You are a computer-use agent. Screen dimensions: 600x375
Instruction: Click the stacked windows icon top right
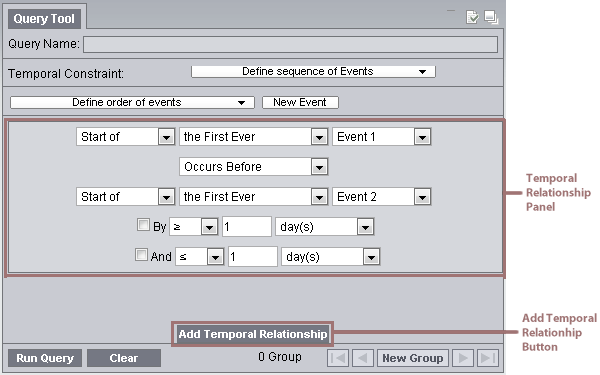tap(491, 17)
